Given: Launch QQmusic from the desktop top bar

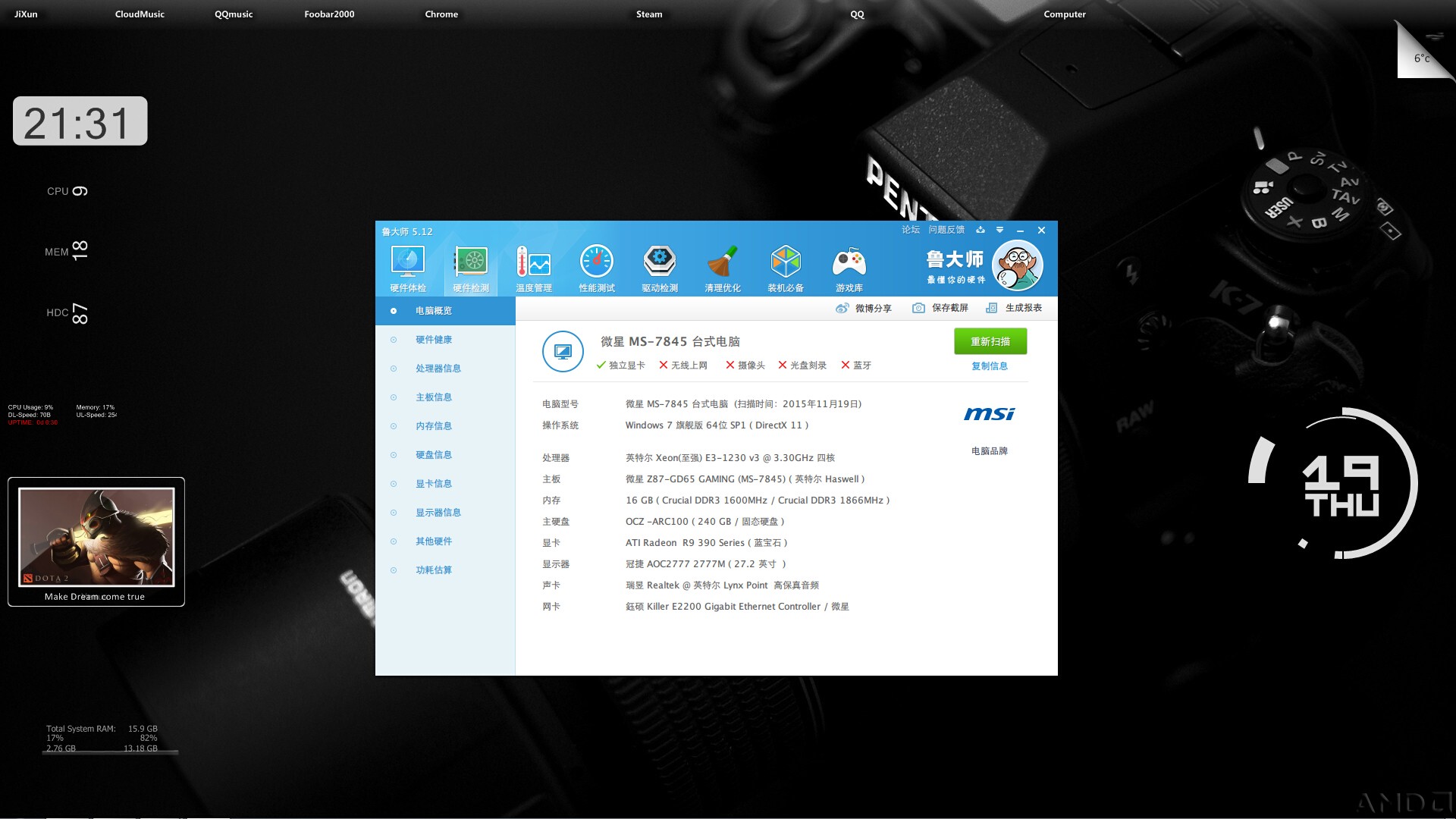Looking at the screenshot, I should pos(234,14).
